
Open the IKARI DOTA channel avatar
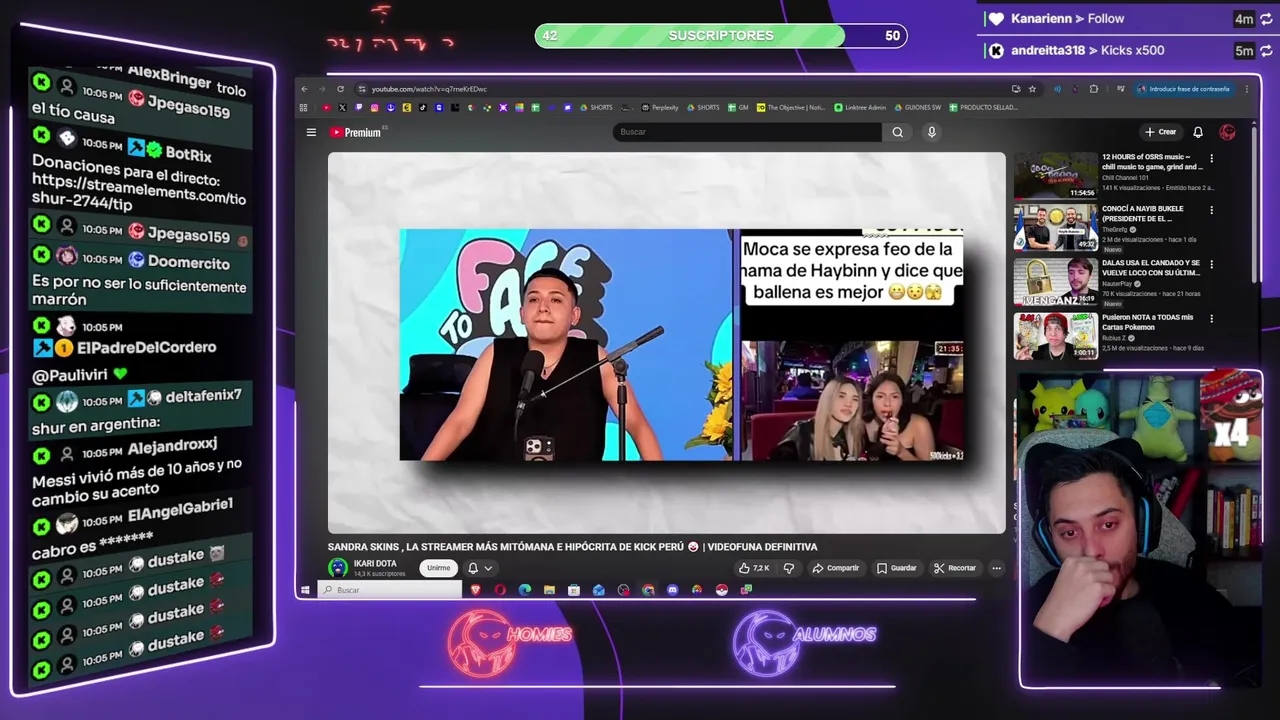[338, 568]
